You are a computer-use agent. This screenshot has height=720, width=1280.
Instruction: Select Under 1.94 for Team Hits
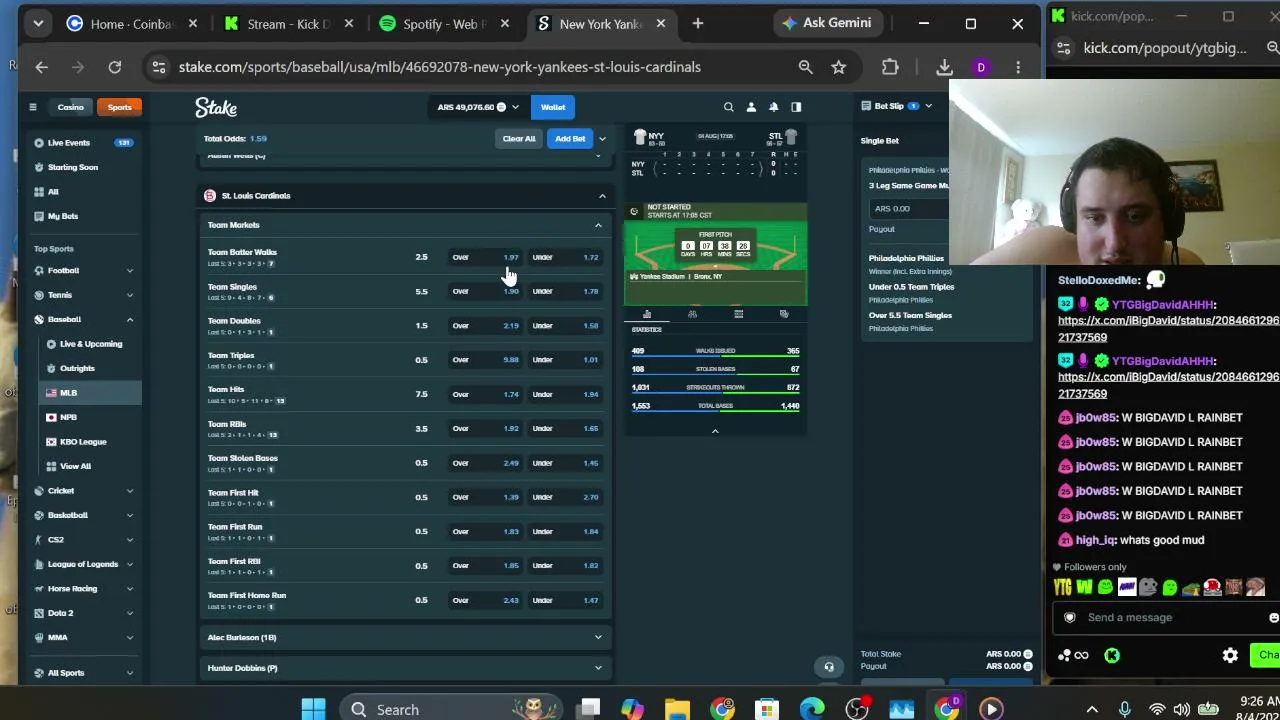567,394
